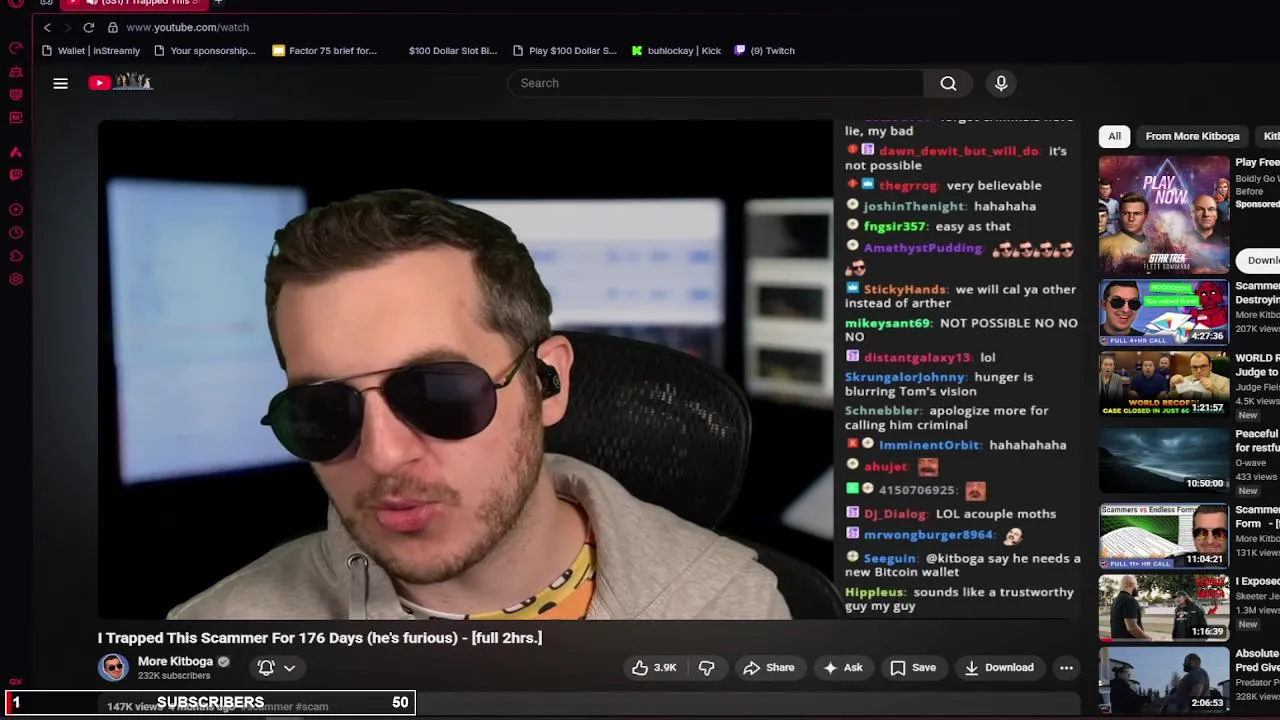Select the All filter chip
This screenshot has width=1280, height=720.
click(1114, 136)
